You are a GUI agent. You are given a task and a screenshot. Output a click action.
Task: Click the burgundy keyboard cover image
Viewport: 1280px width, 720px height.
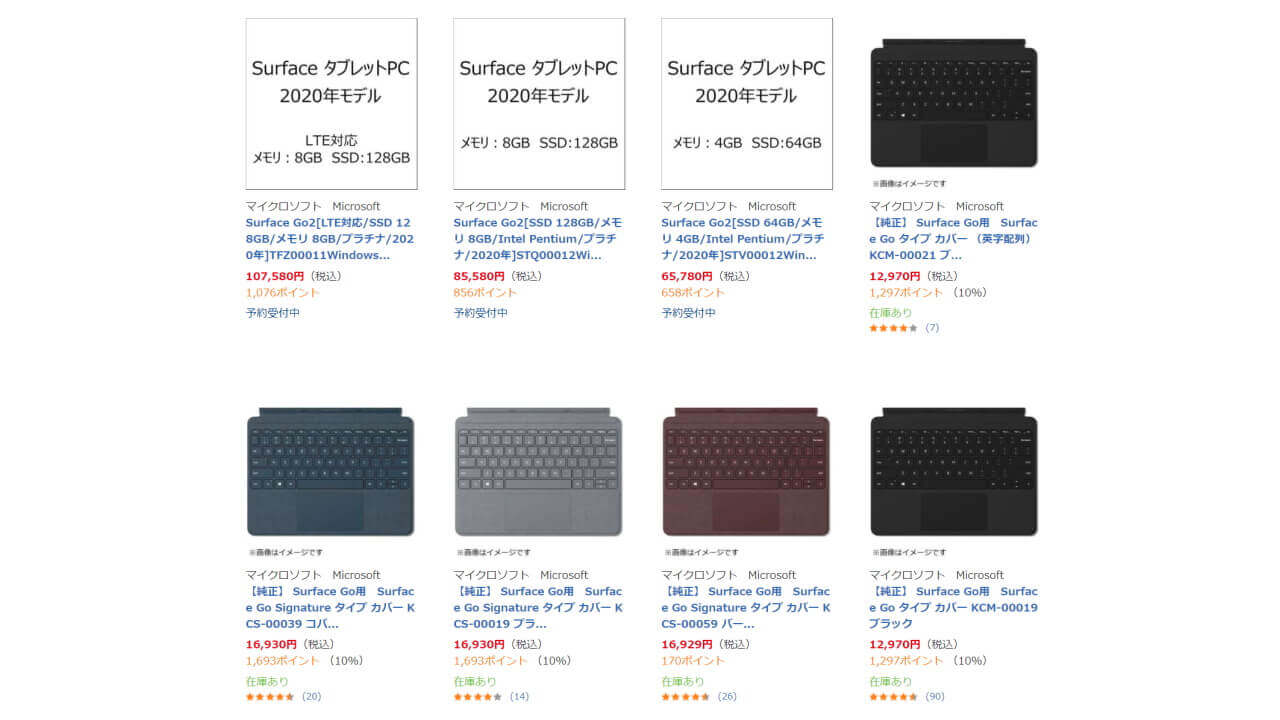point(747,472)
